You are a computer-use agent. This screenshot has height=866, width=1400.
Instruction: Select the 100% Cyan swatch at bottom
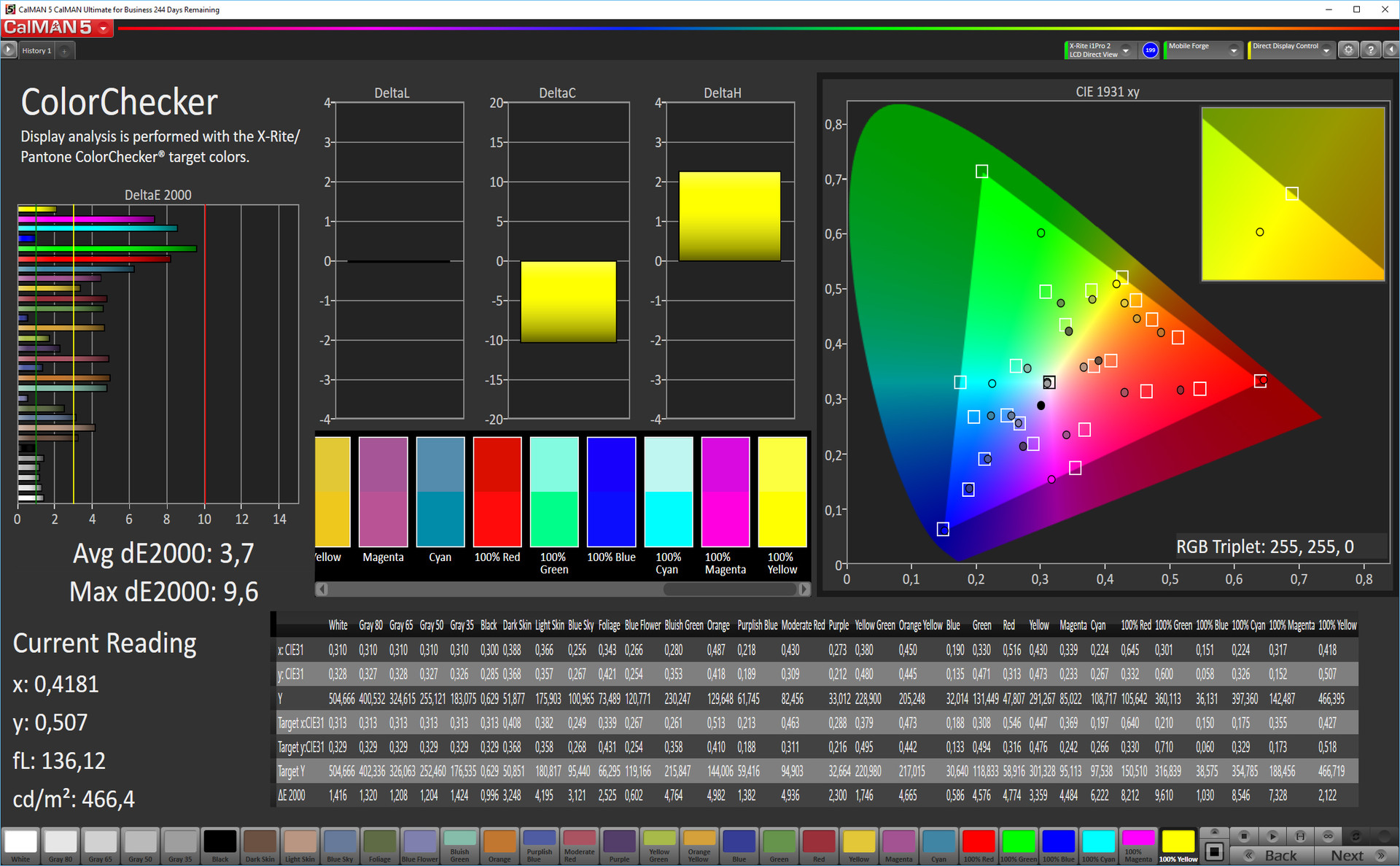pos(1098,846)
